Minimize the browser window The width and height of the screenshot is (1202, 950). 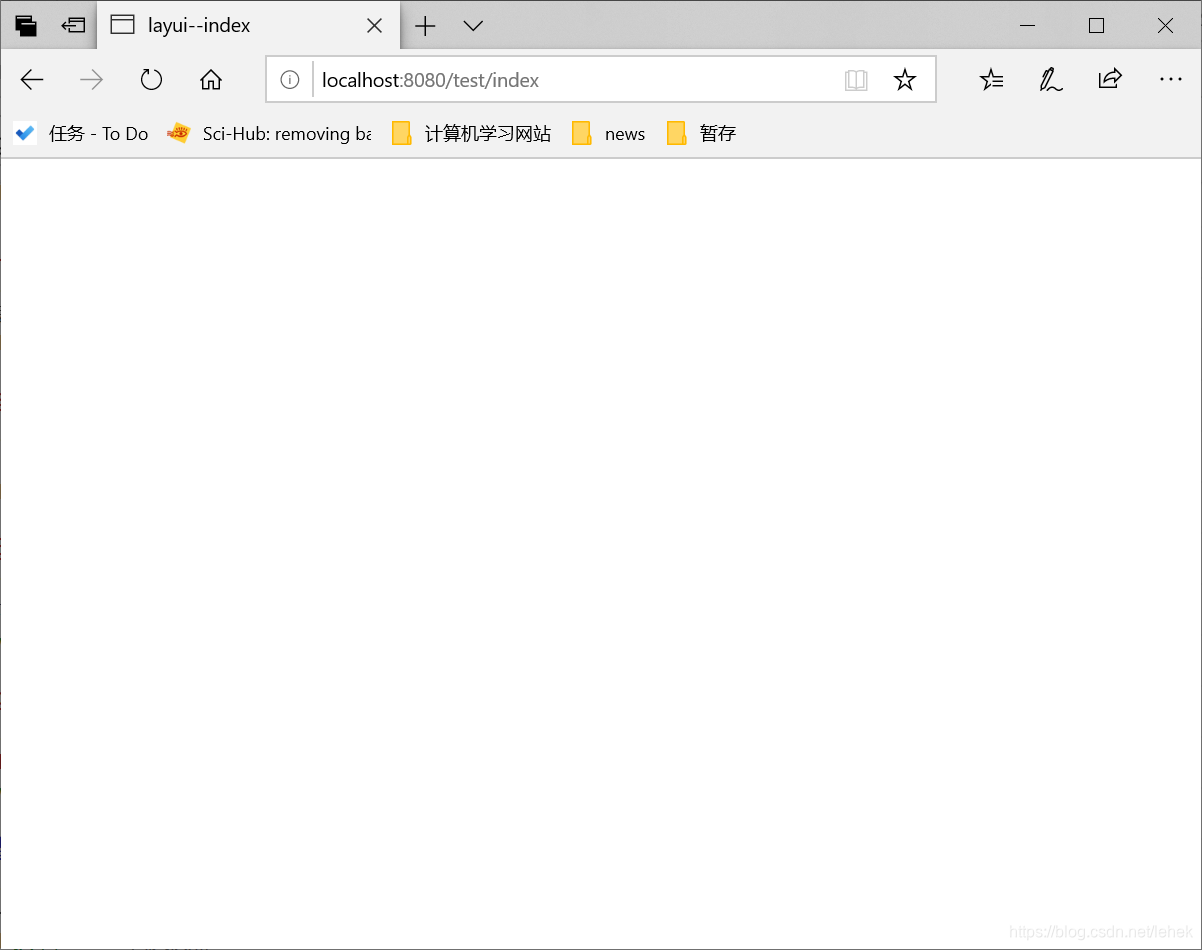tap(1028, 26)
